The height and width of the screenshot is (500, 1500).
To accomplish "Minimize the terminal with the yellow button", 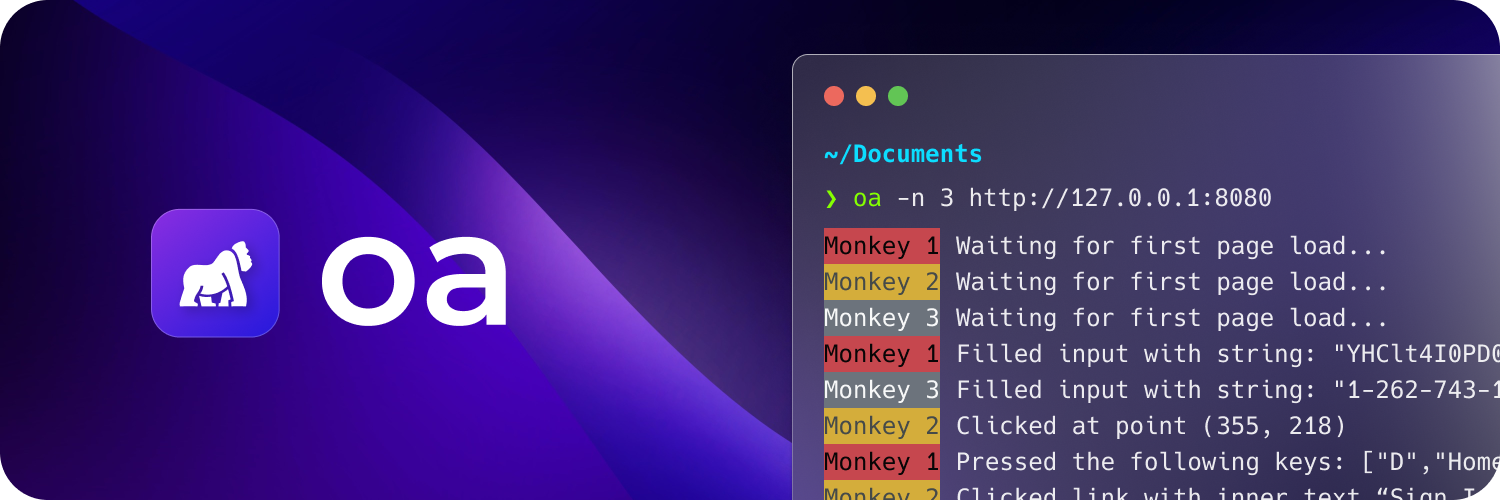I will coord(866,96).
